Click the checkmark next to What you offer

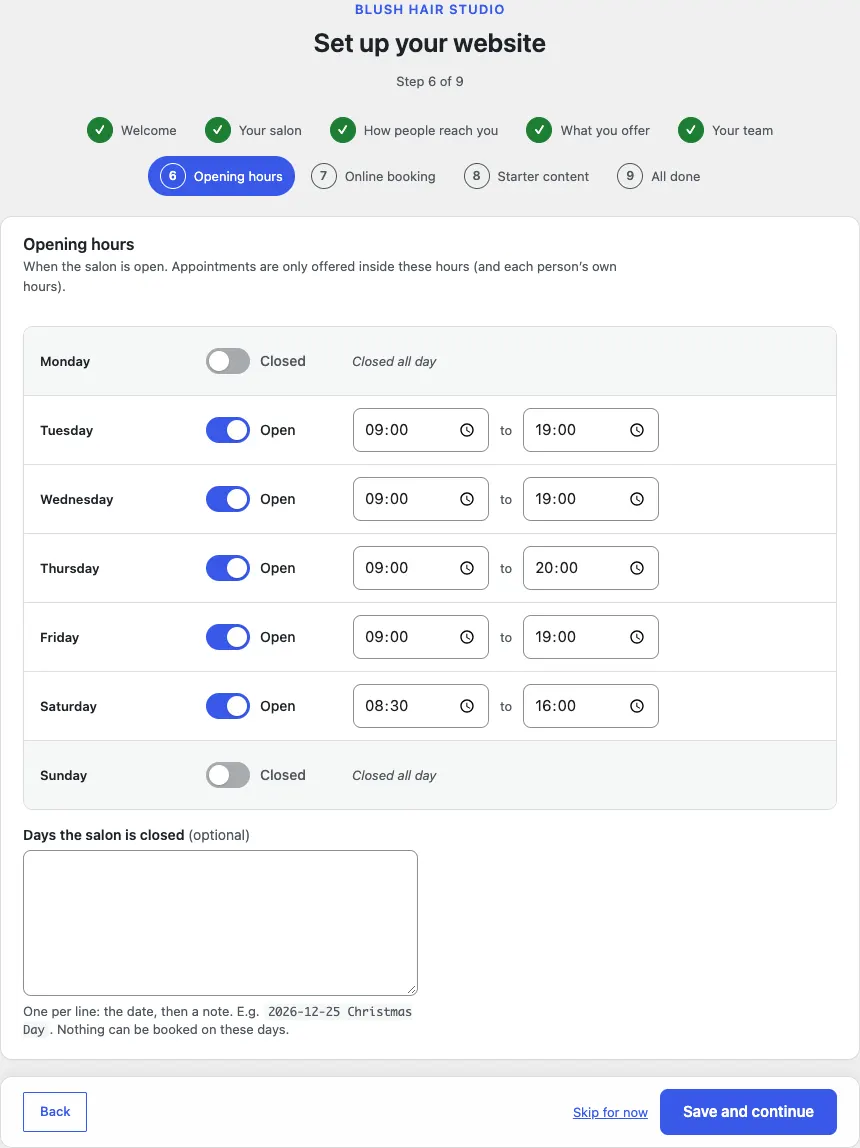539,130
